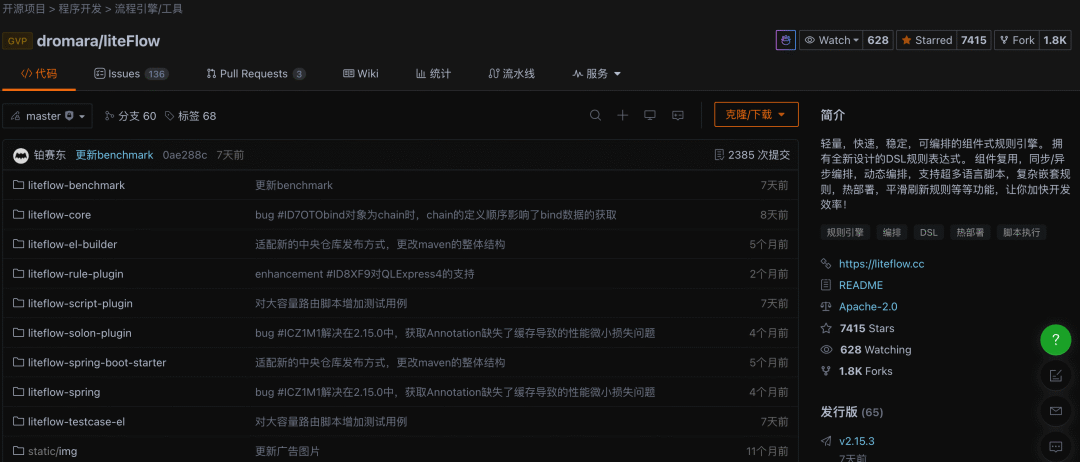Open the 克隆/下载 dropdown button

(x=756, y=114)
